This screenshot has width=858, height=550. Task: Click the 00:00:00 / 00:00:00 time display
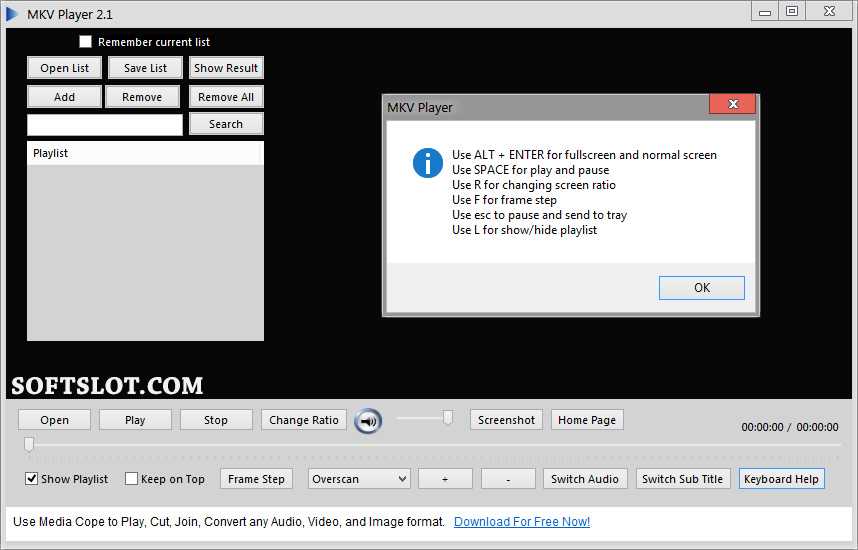(x=790, y=427)
